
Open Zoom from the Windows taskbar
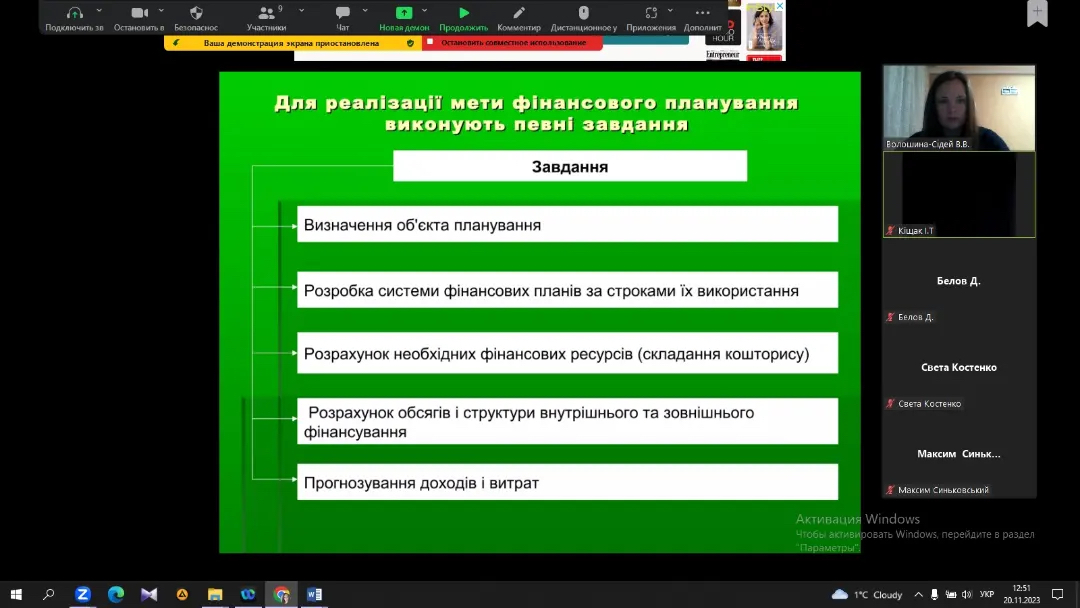pyautogui.click(x=83, y=594)
